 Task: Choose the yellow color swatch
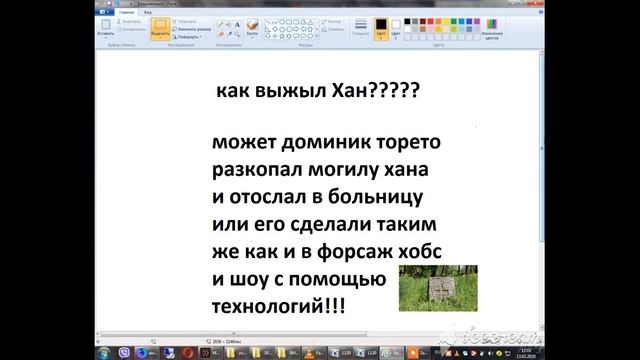[x=446, y=21]
